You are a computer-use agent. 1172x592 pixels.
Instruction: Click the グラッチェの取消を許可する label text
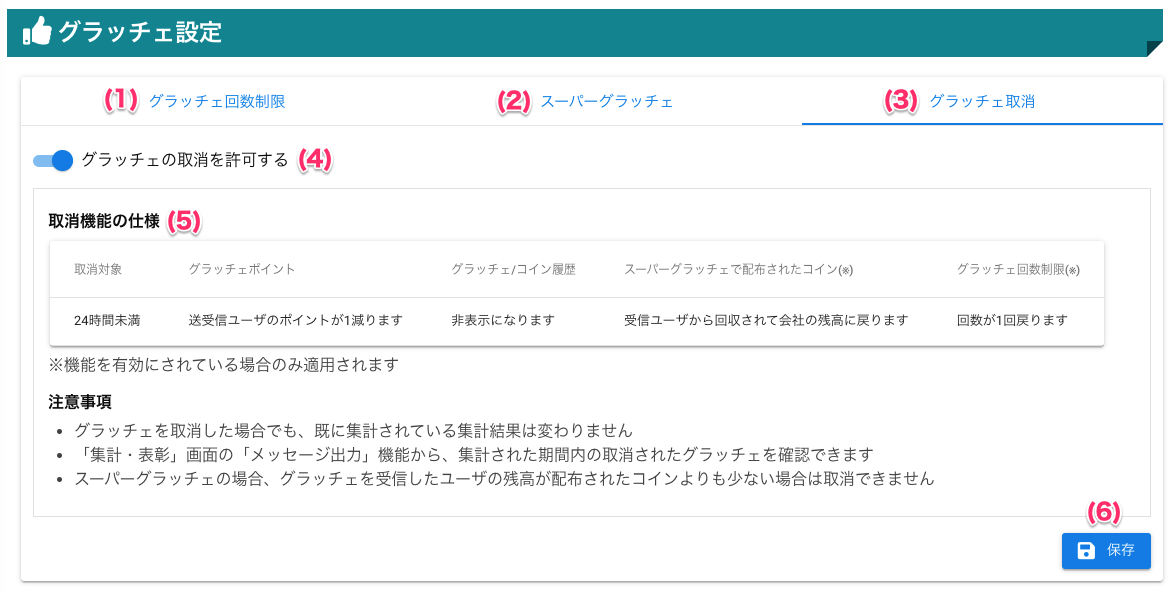coord(185,160)
